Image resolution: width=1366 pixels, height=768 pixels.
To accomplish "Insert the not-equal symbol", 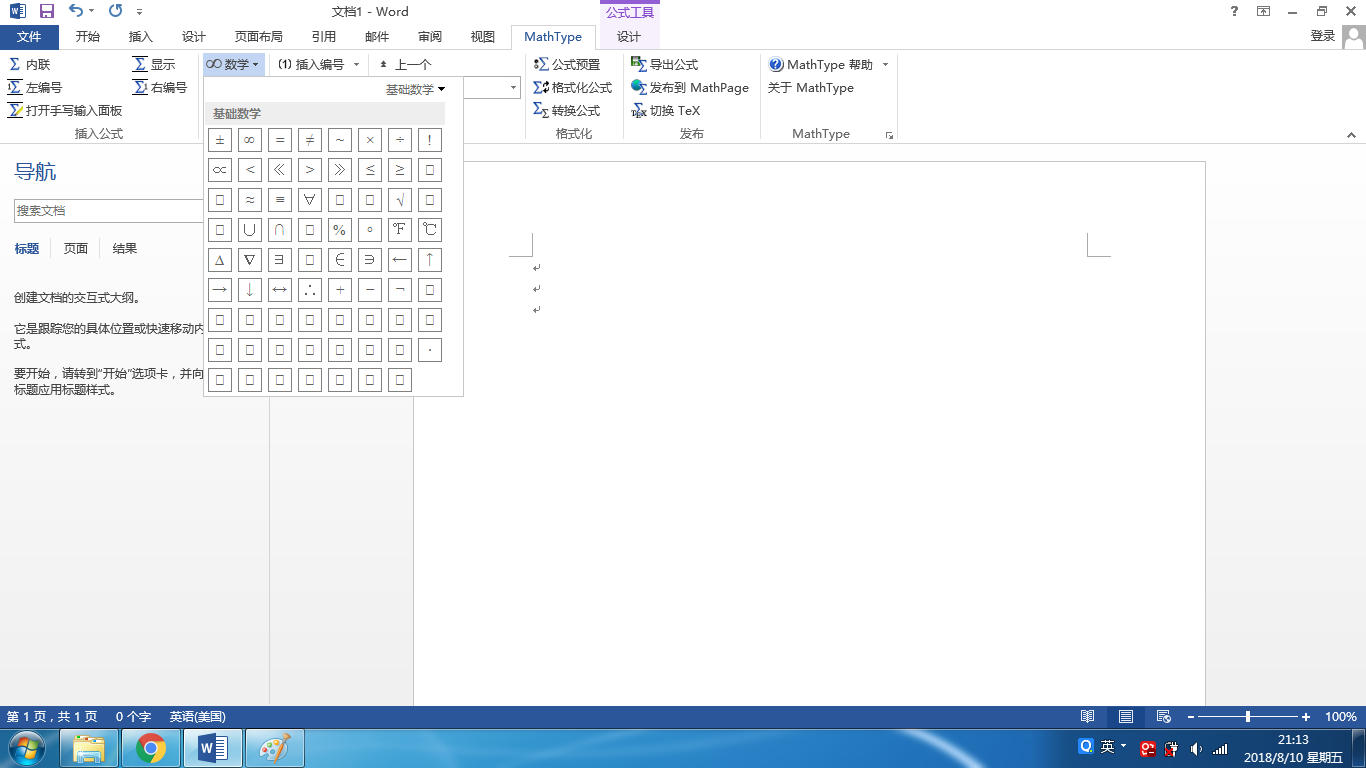I will (x=310, y=140).
